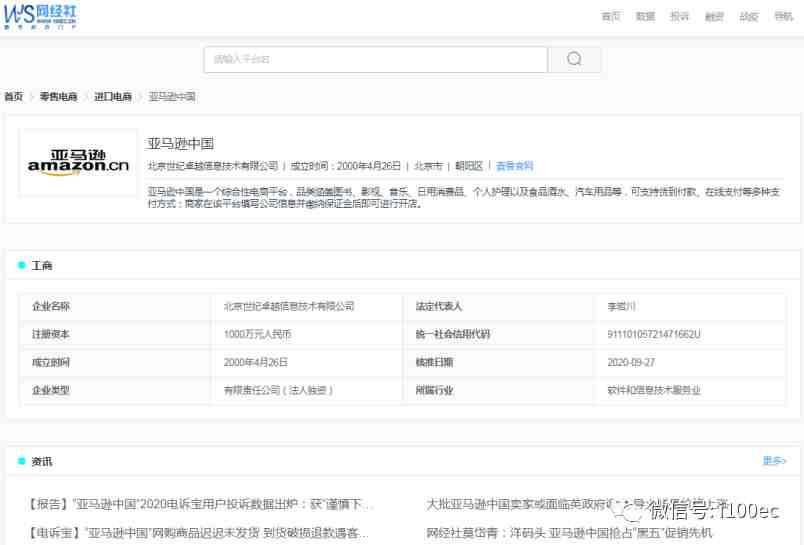Open 数据 in the top navigation
Screen dimensions: 804x545
(x=645, y=17)
